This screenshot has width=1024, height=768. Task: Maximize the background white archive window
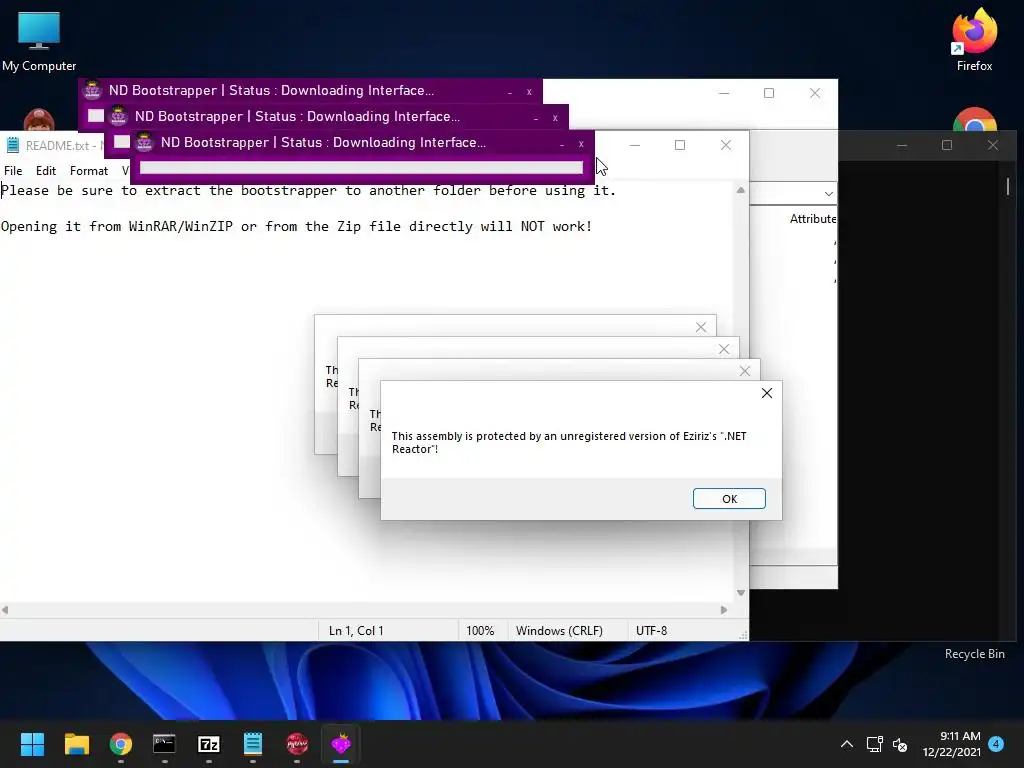coord(769,93)
